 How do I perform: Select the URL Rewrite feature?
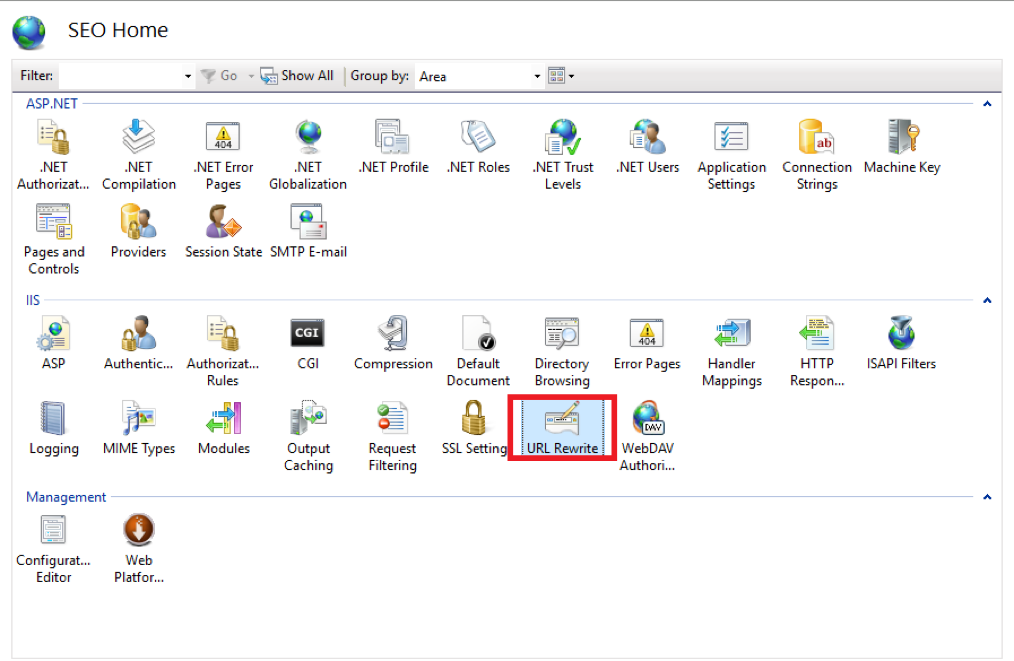point(562,428)
